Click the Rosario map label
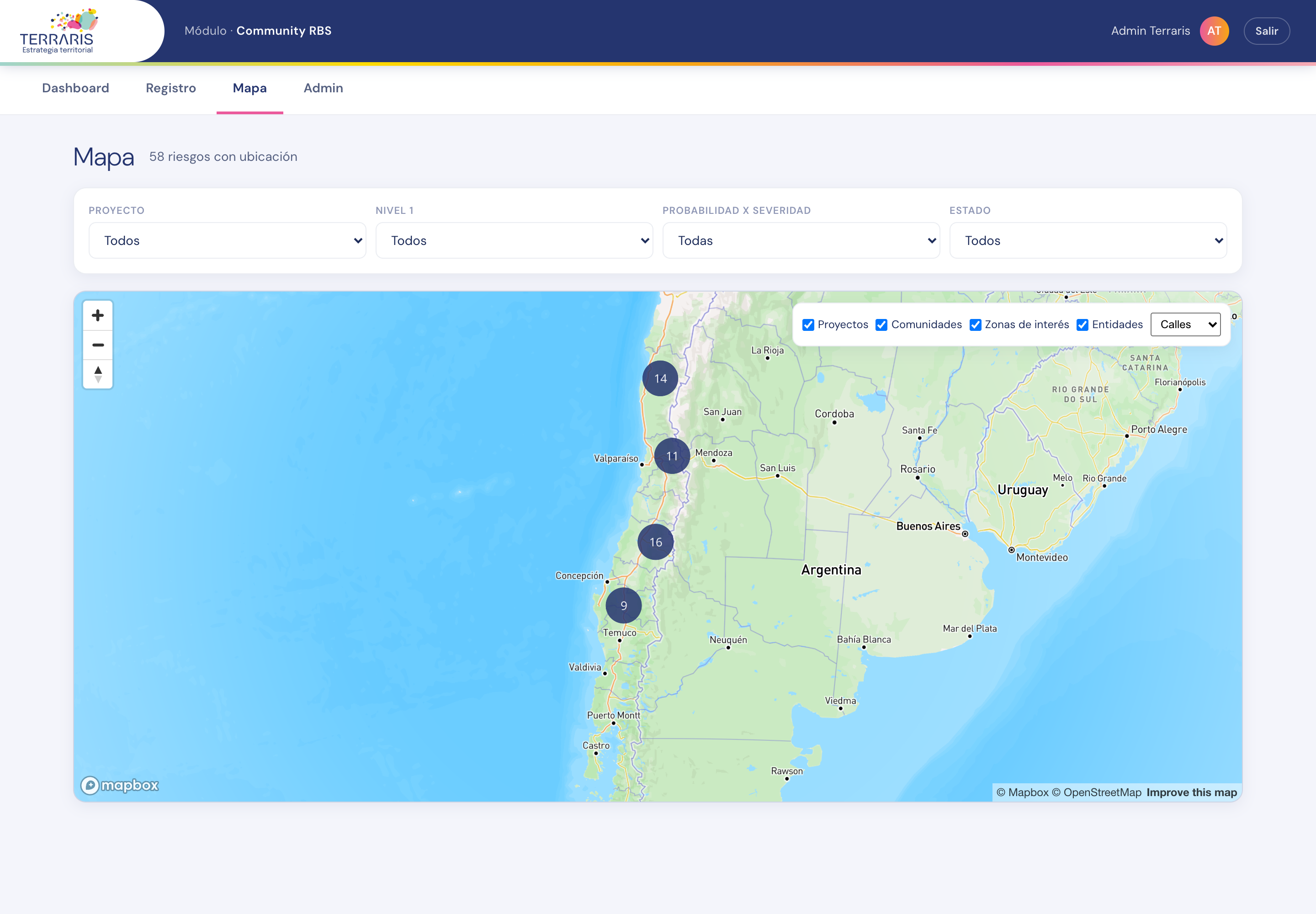Screen dimensions: 1316x914 (918, 470)
